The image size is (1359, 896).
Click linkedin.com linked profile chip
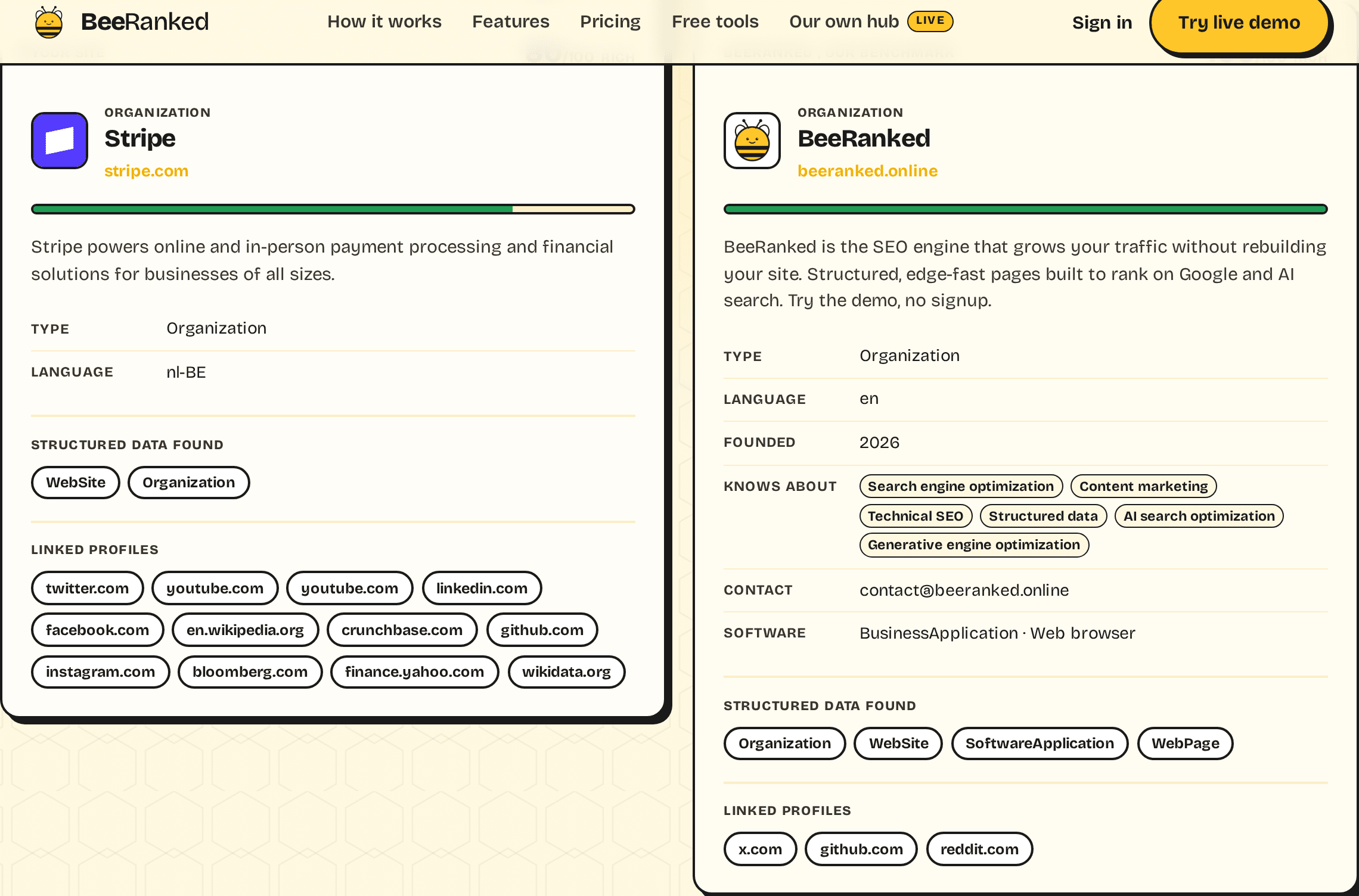click(x=482, y=589)
